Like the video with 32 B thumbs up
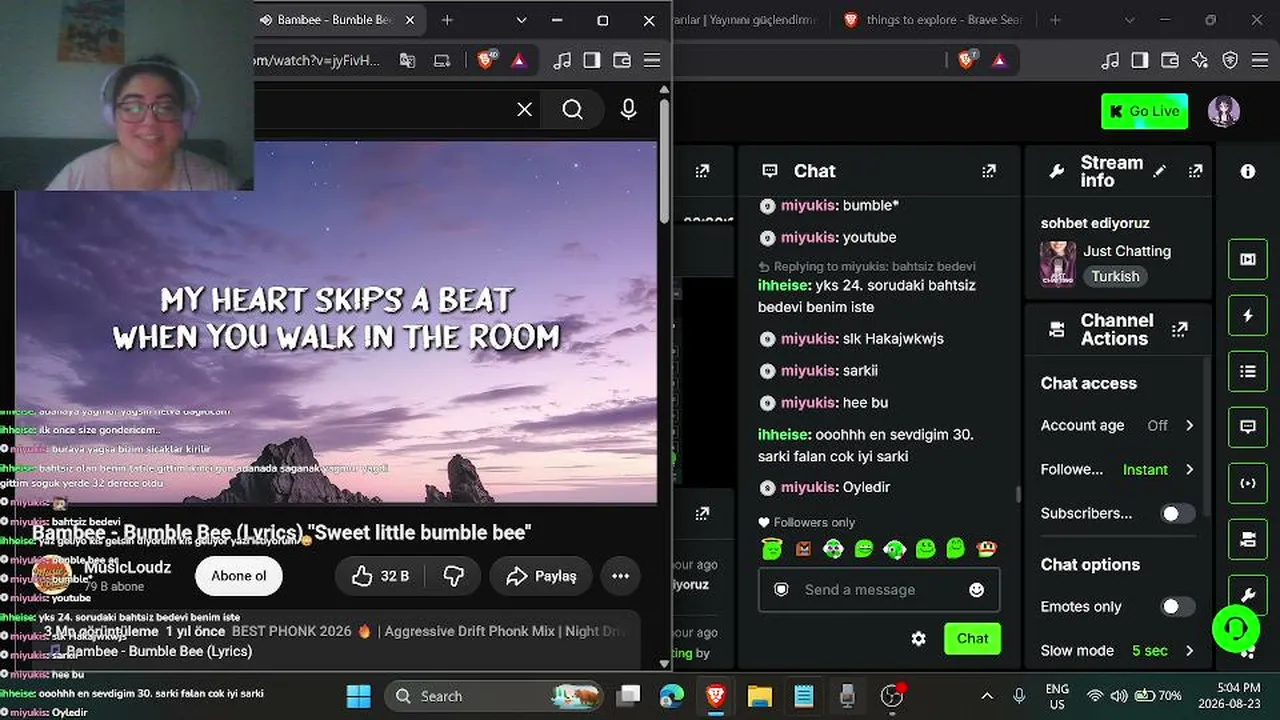Viewport: 1280px width, 720px height. click(381, 576)
